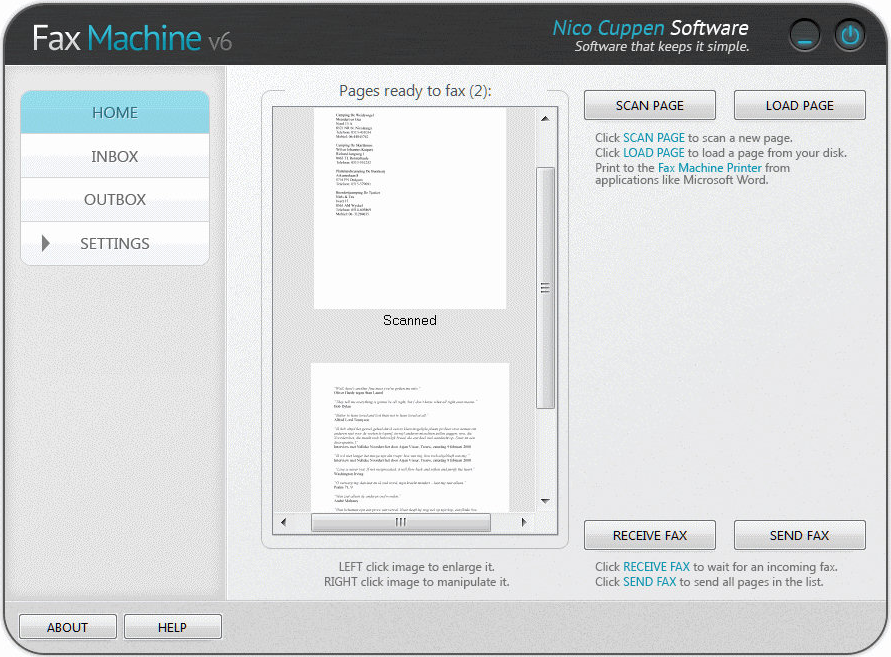Open the Home section
The height and width of the screenshot is (657, 891).
point(115,113)
